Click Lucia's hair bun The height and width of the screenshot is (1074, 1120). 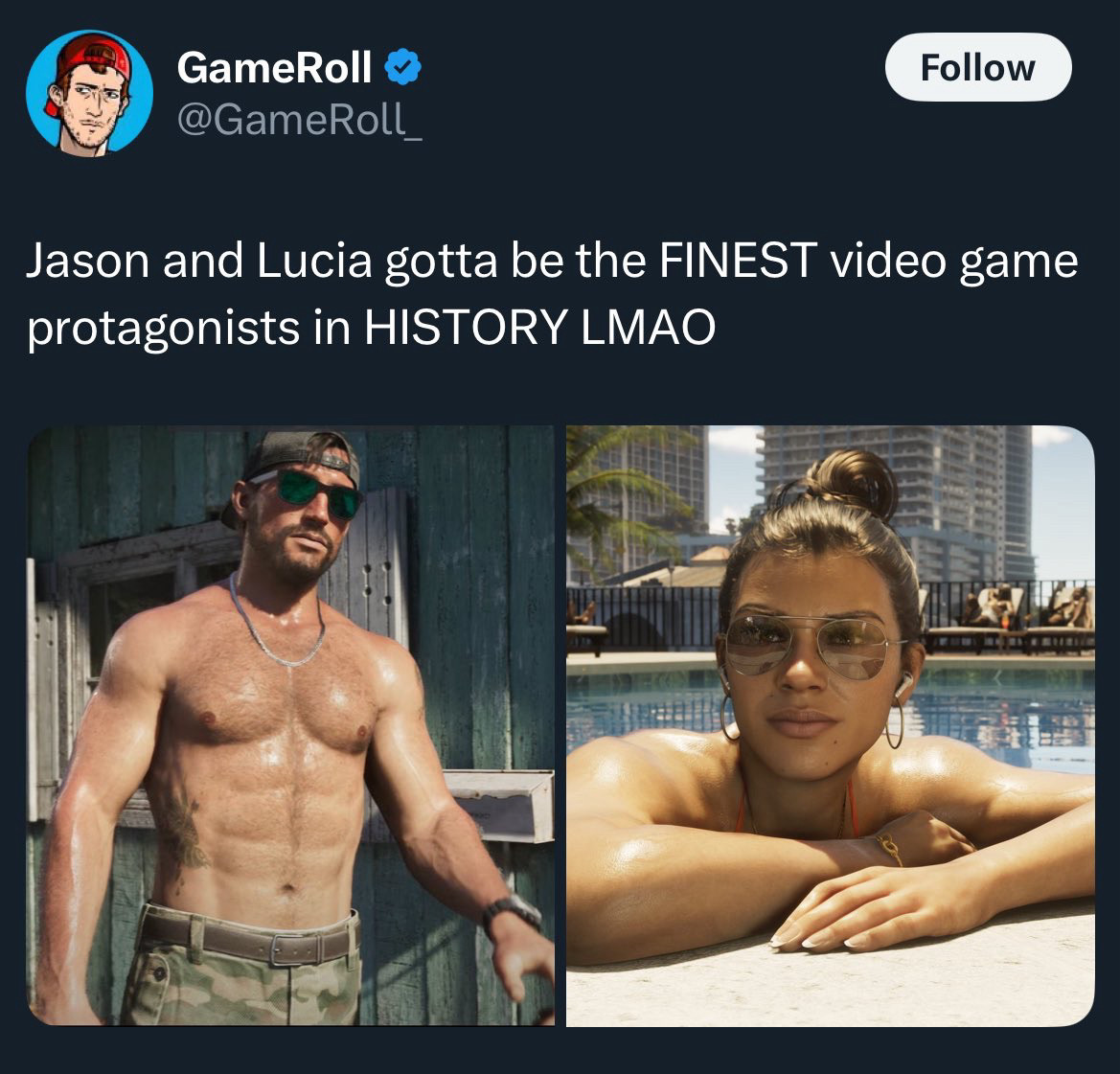pos(855,484)
